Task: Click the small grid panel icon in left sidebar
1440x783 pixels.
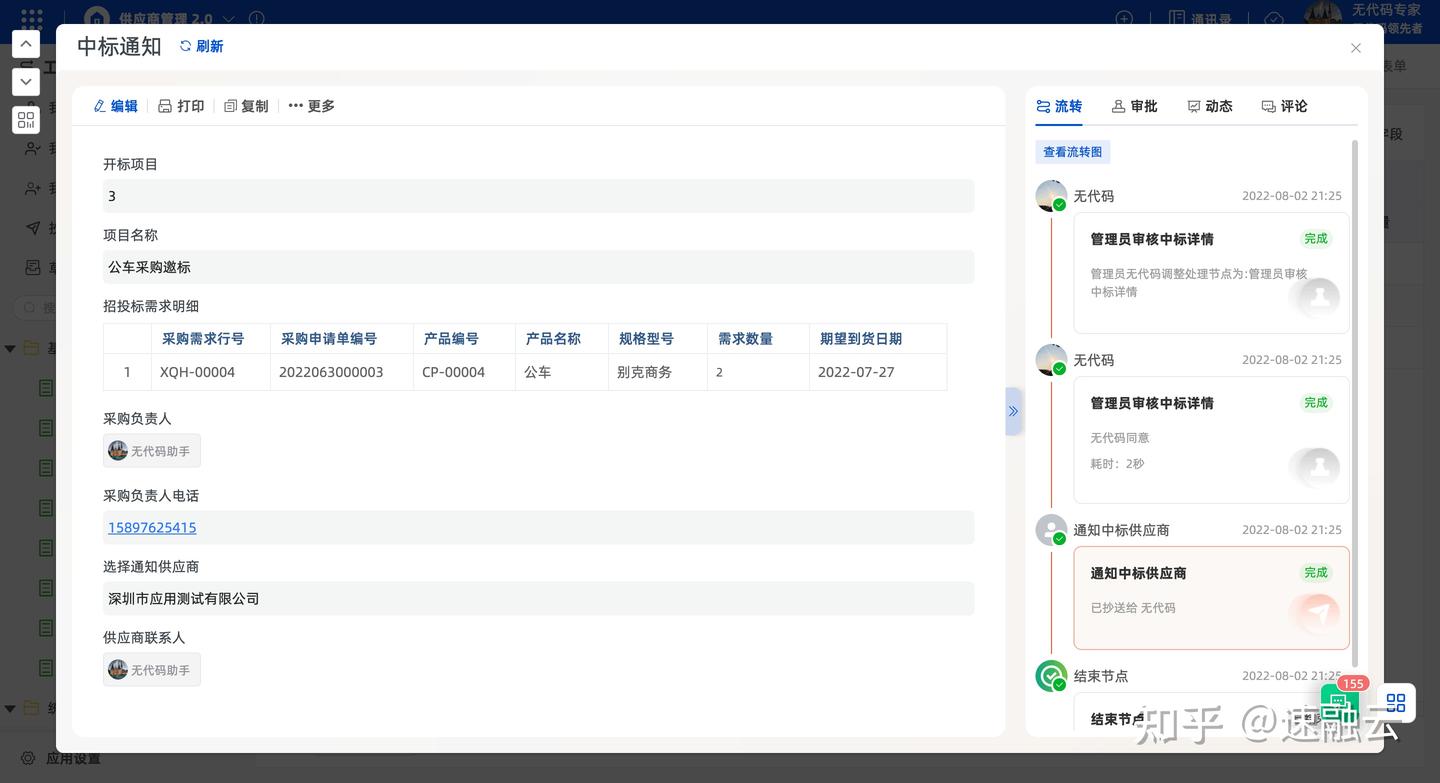Action: tap(25, 119)
